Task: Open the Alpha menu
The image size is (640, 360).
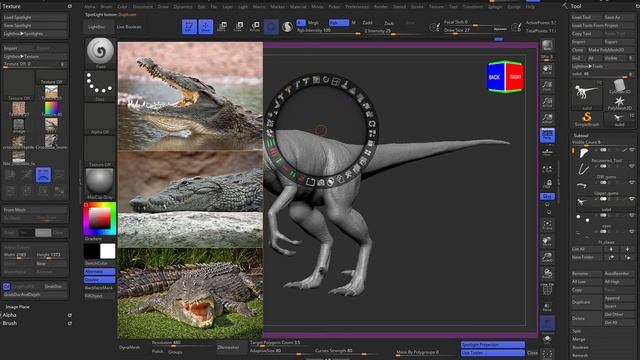Action: 89,7
